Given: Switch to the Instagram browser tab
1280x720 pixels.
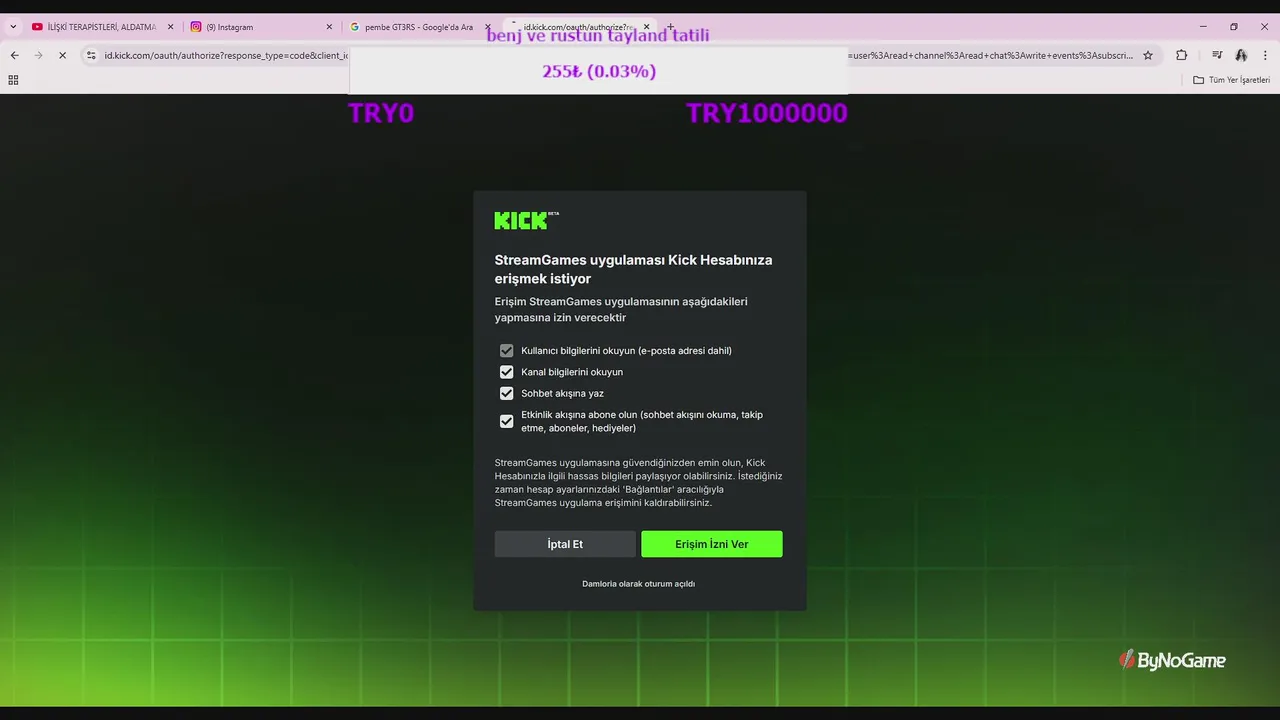Looking at the screenshot, I should pos(262,27).
